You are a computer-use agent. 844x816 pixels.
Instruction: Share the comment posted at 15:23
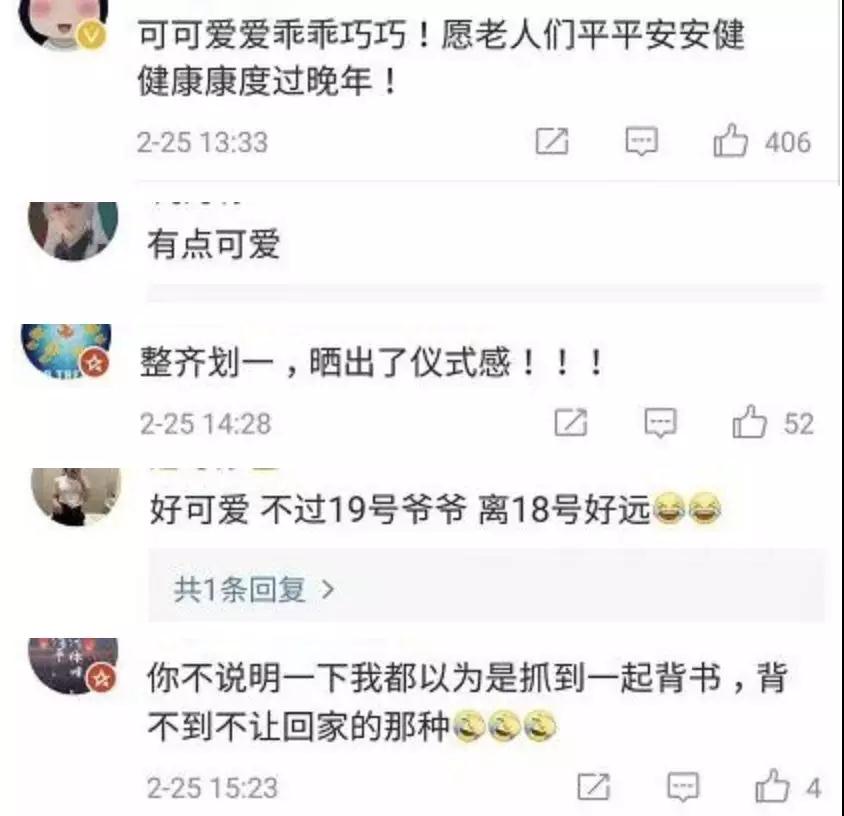(594, 786)
